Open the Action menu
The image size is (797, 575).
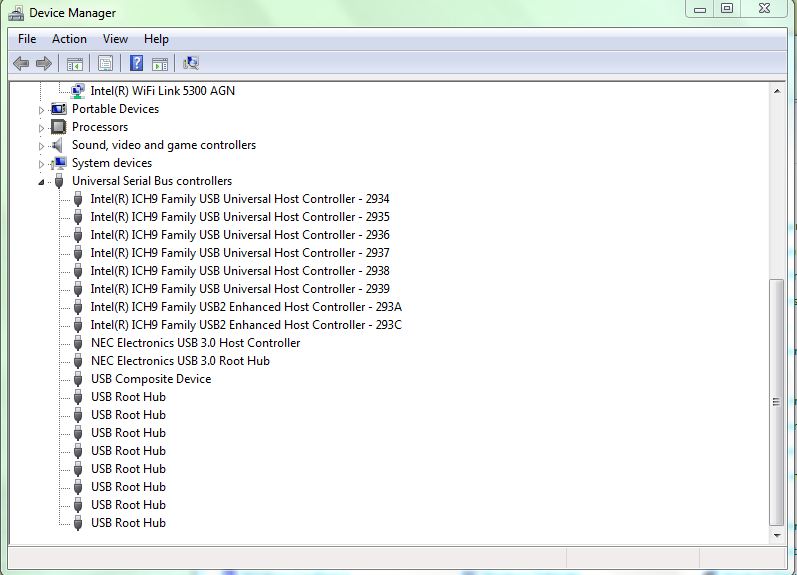pyautogui.click(x=69, y=39)
